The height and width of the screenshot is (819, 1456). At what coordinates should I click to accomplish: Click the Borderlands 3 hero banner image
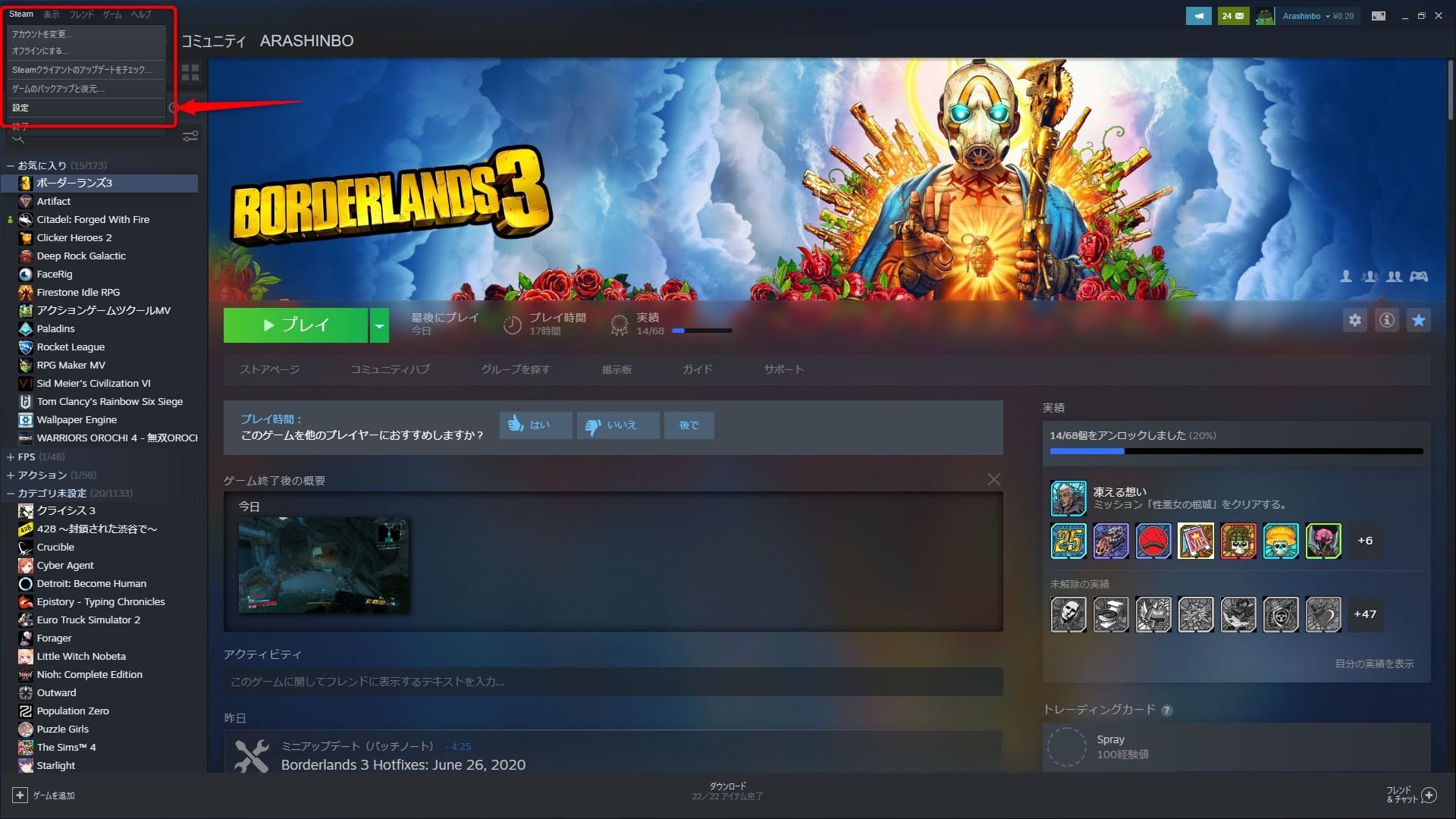tap(827, 180)
